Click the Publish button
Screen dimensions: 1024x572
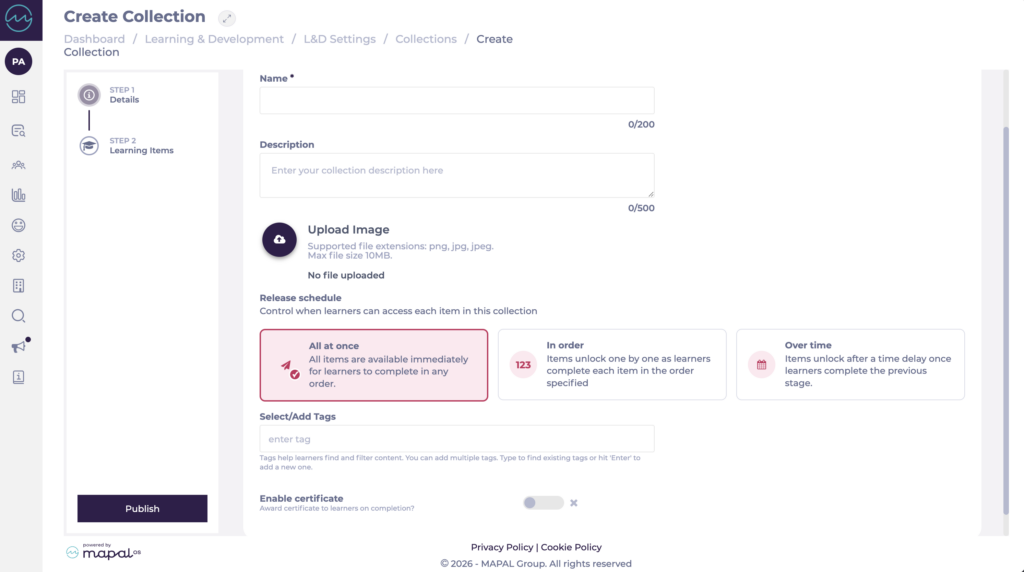tap(142, 509)
